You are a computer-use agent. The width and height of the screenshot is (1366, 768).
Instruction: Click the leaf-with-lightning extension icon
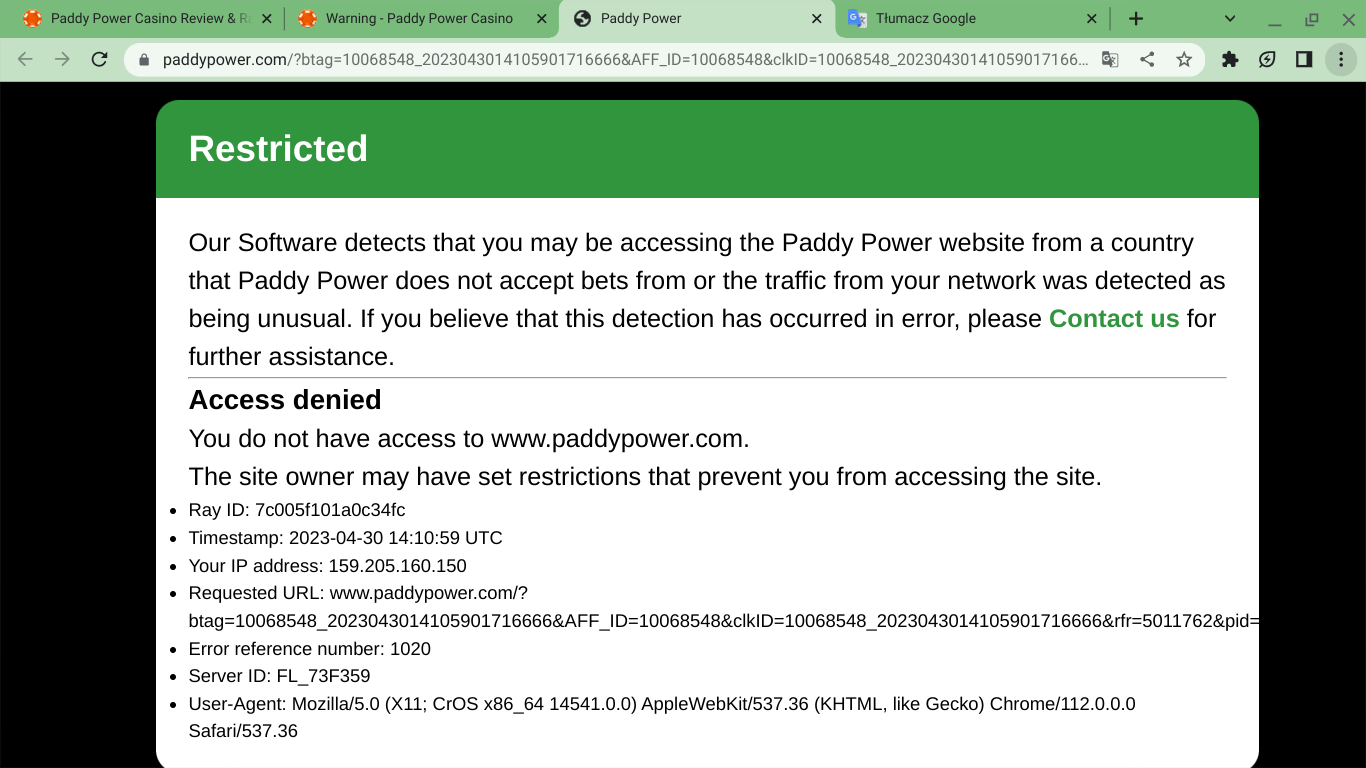[x=1267, y=60]
